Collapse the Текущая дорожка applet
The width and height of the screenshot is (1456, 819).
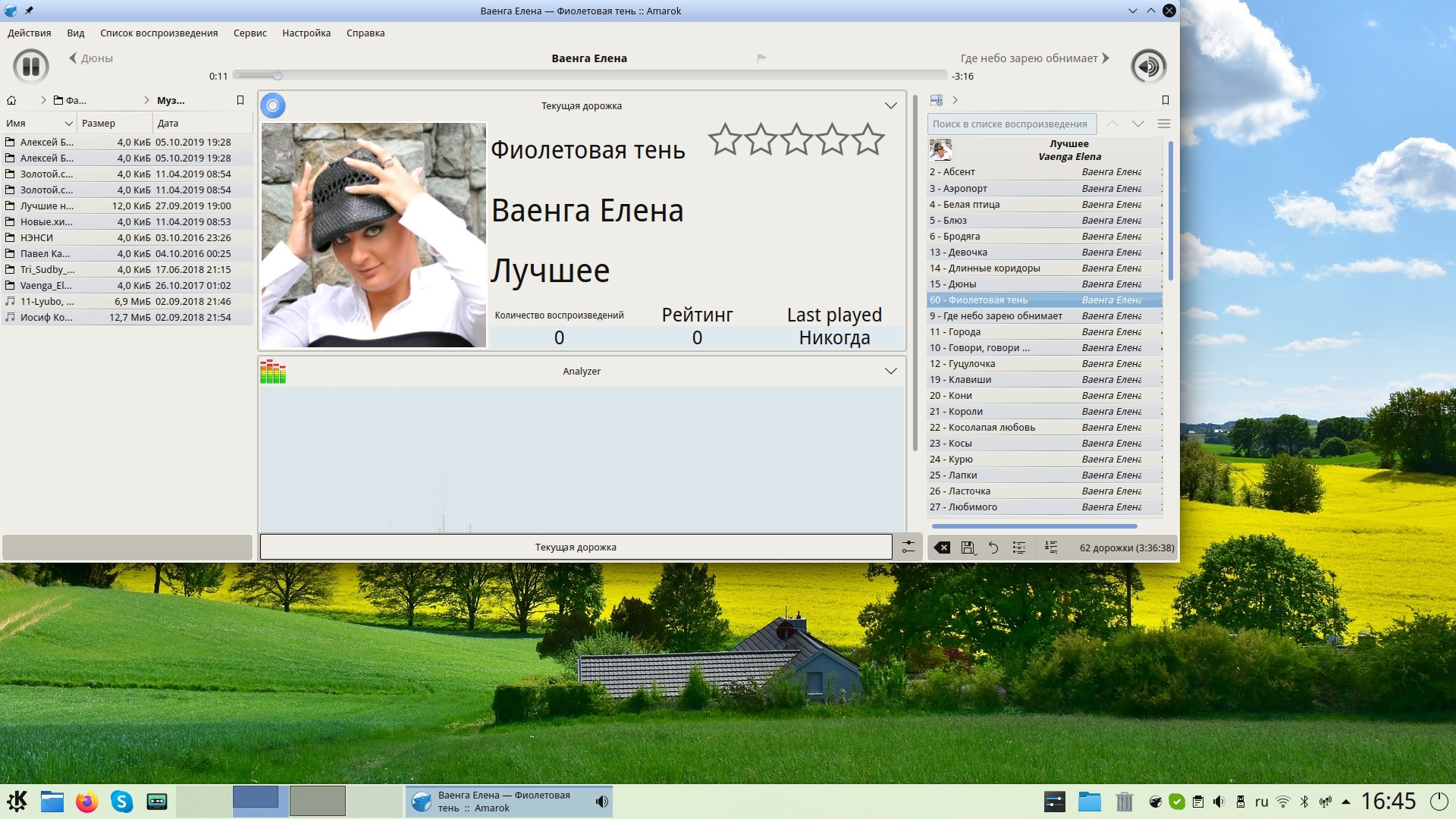pyautogui.click(x=891, y=106)
